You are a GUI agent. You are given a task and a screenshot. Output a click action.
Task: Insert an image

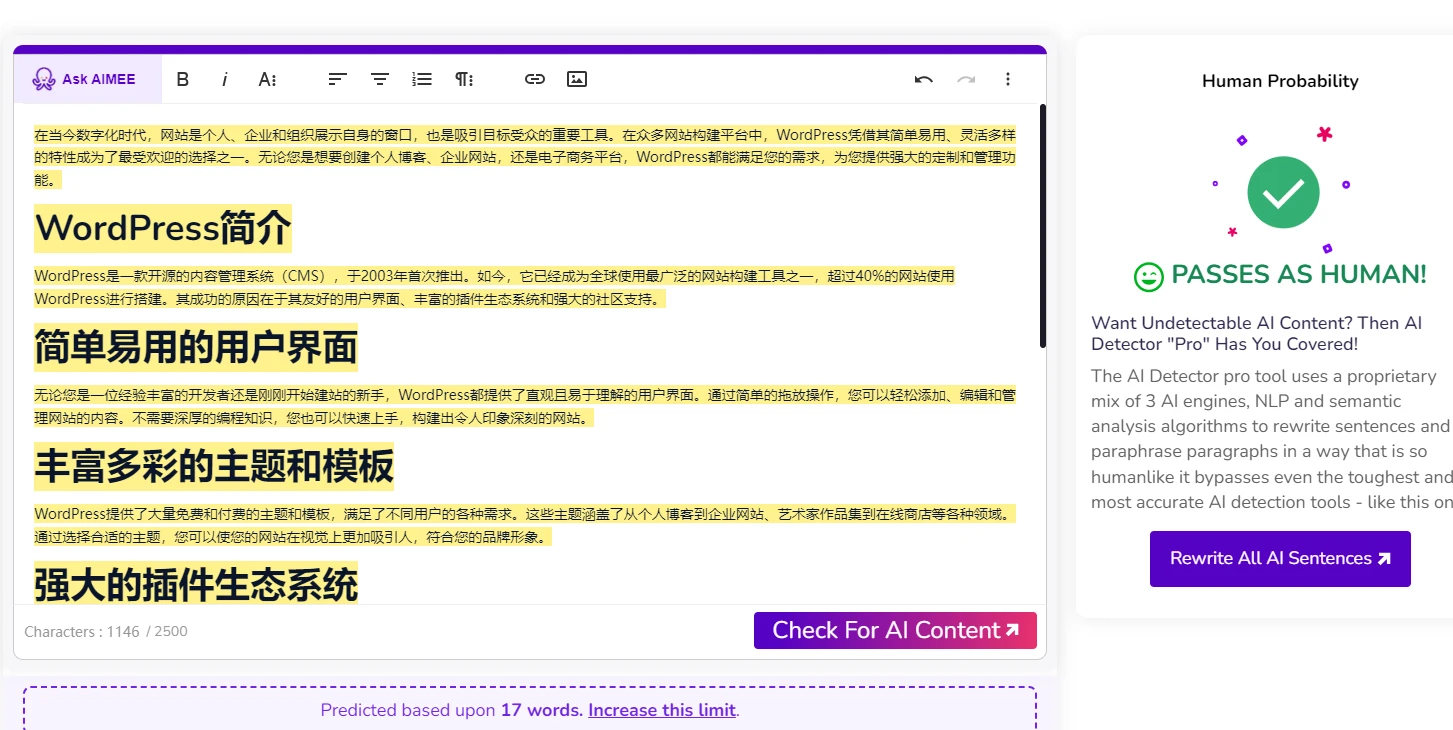pos(577,79)
